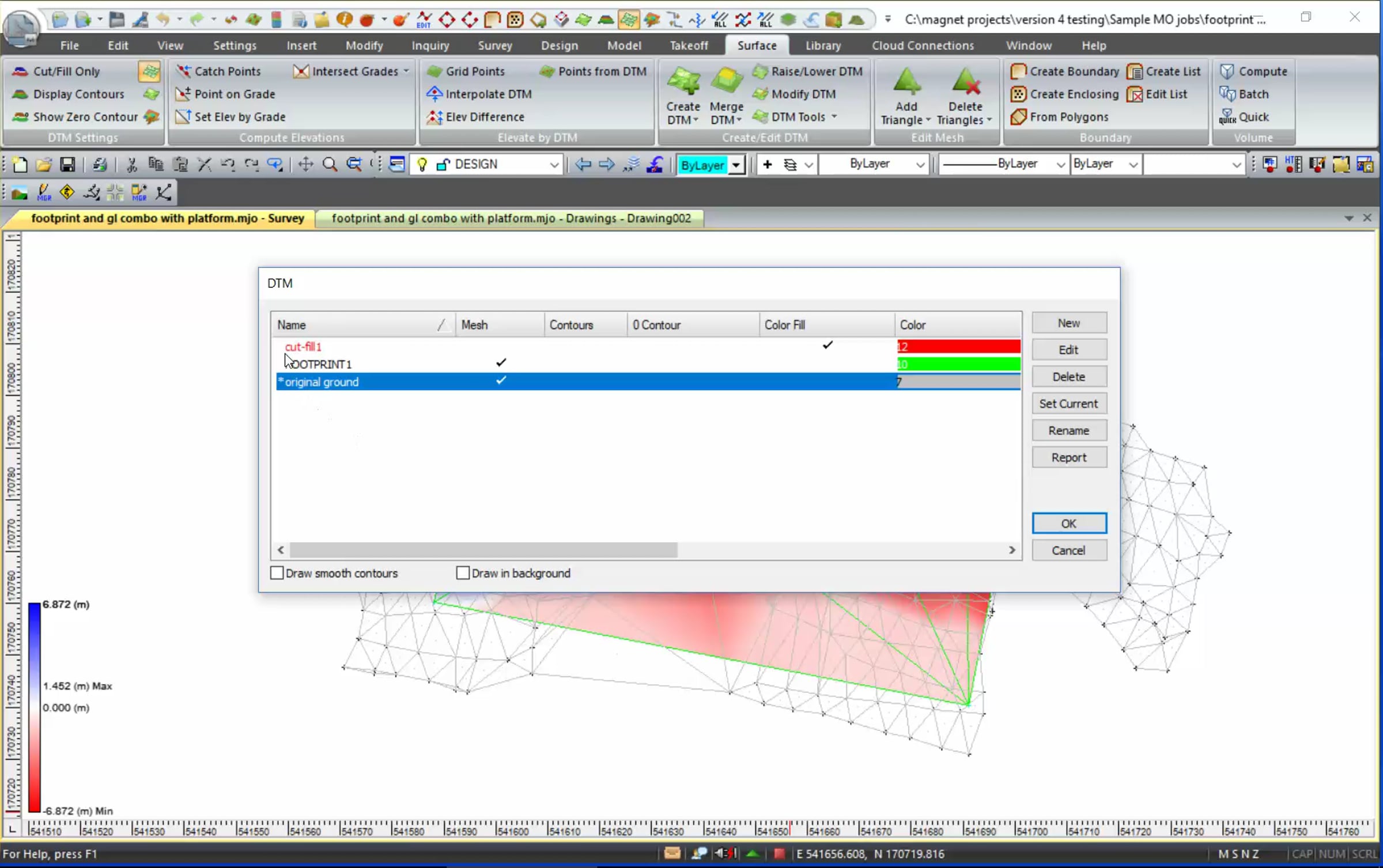The width and height of the screenshot is (1383, 868).
Task: Click the Compute volume icon
Action: (1227, 71)
